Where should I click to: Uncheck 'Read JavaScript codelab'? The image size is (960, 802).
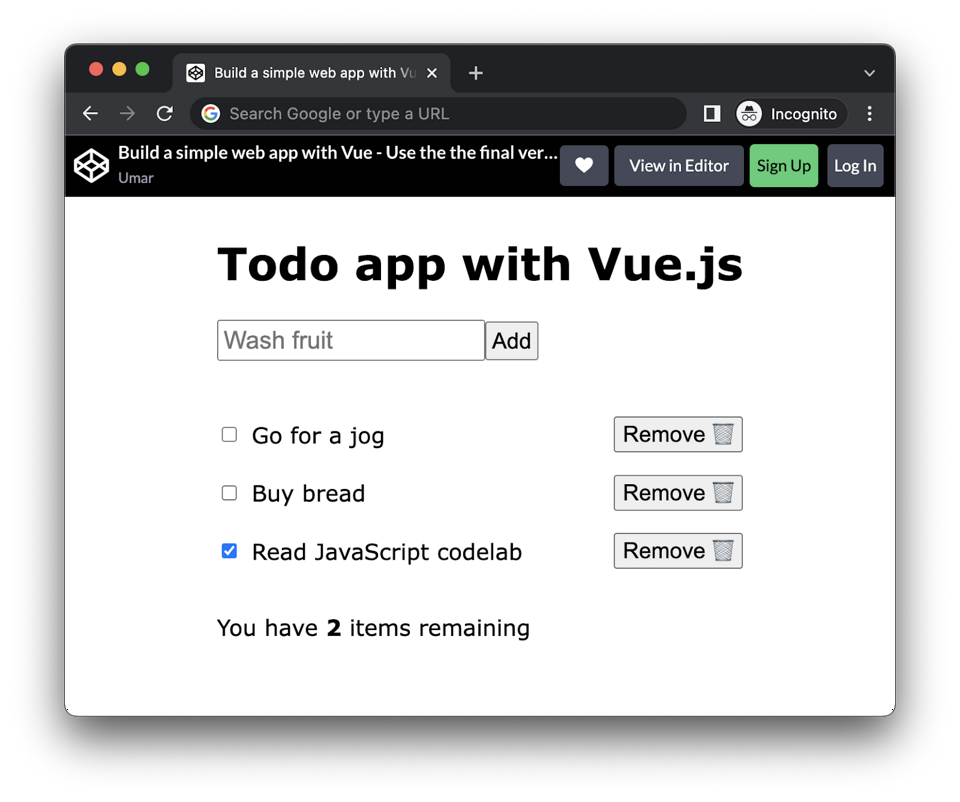(229, 550)
